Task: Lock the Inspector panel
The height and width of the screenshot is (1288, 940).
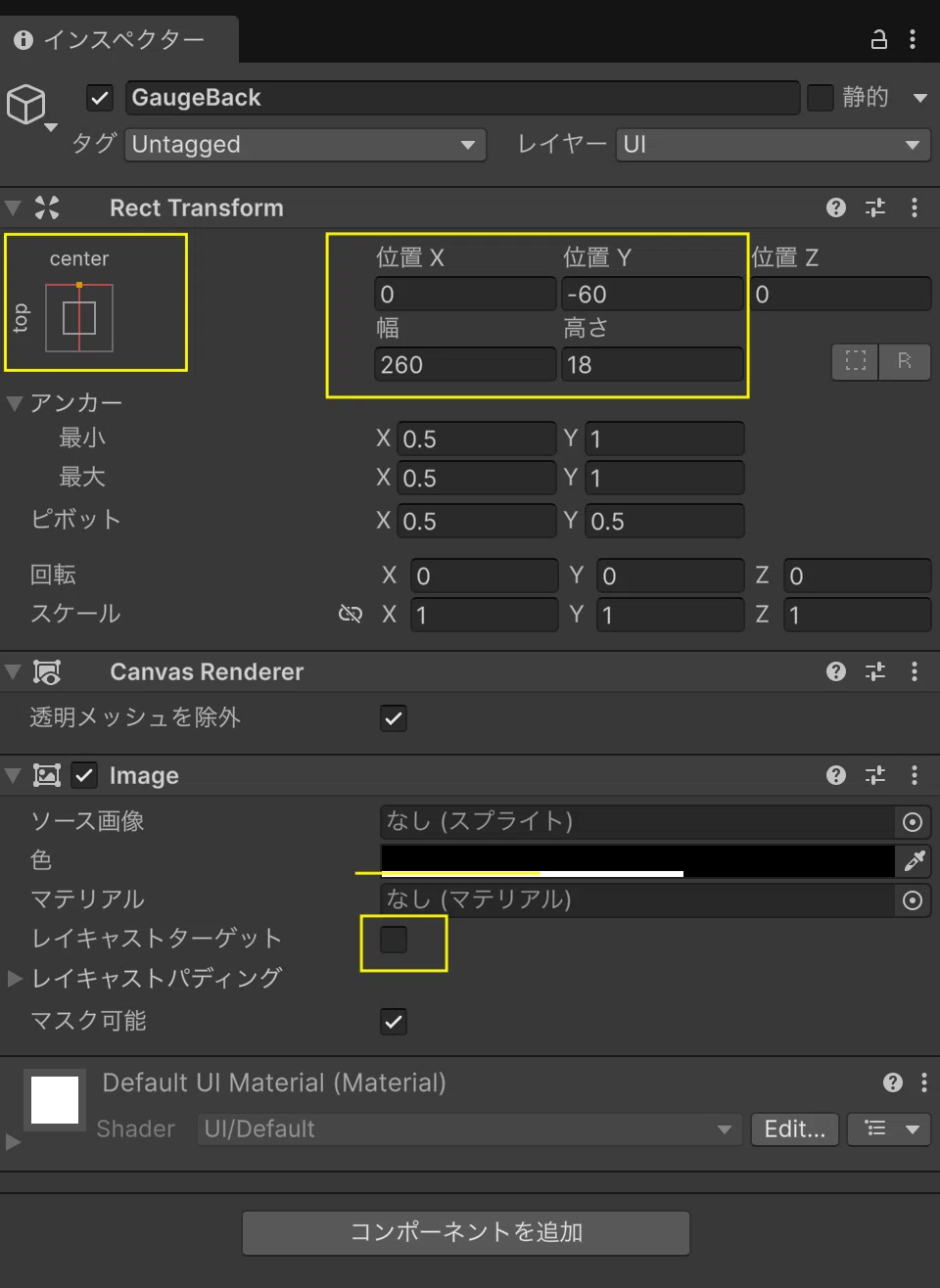Action: (878, 39)
